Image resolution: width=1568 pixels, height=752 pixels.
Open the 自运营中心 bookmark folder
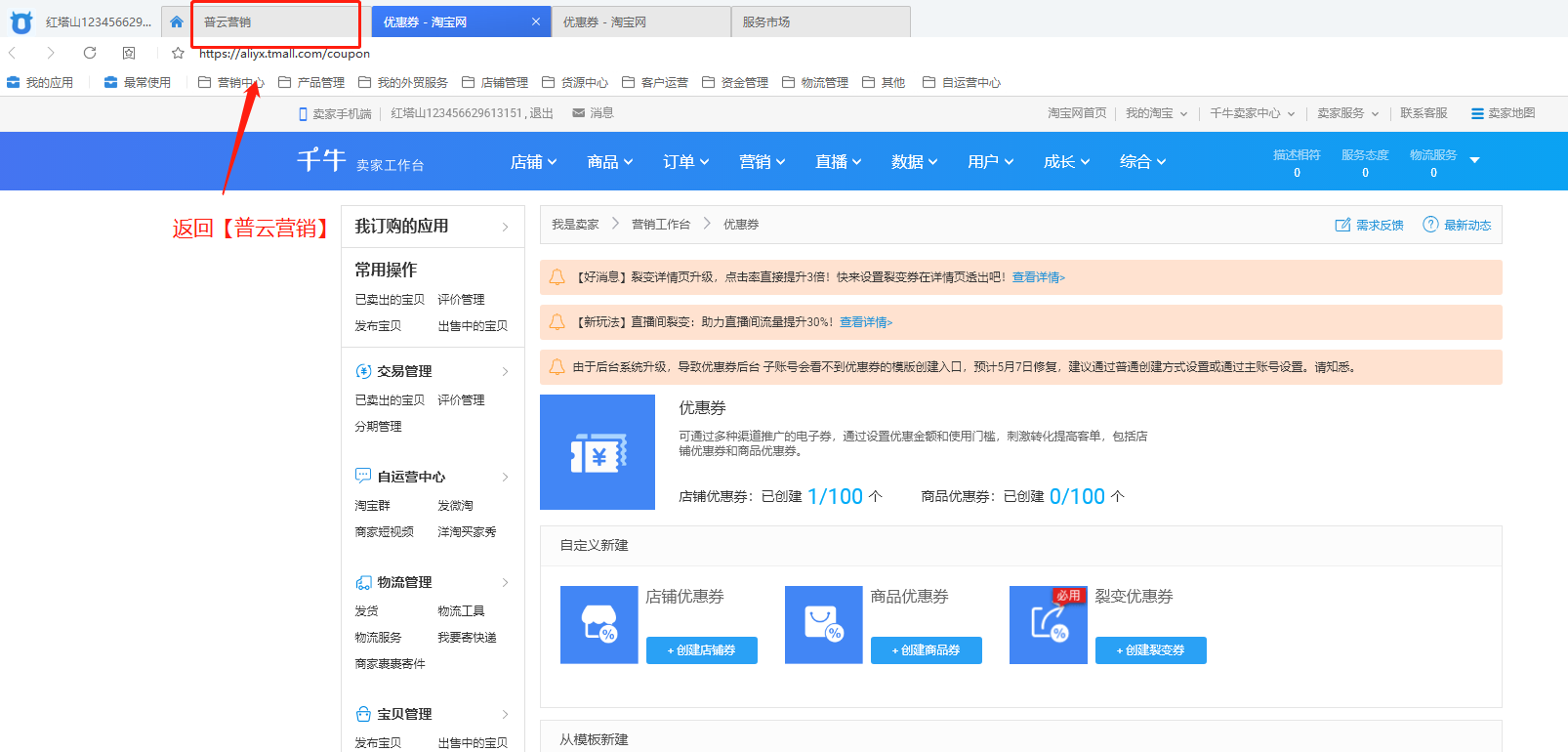point(962,82)
